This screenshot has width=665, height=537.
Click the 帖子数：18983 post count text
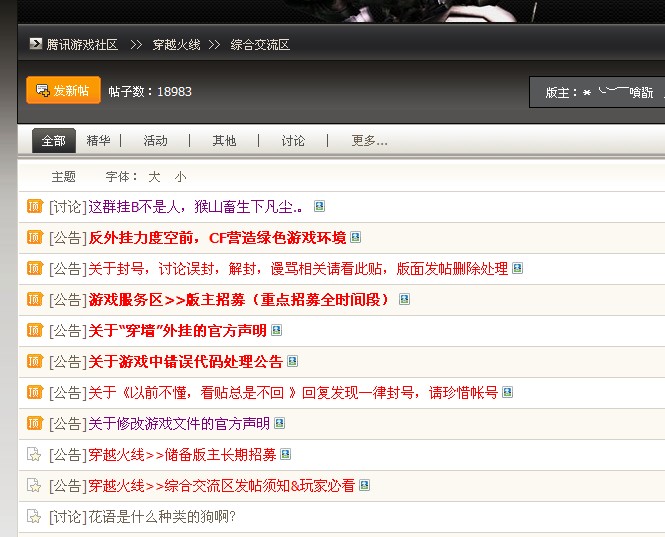tap(150, 91)
